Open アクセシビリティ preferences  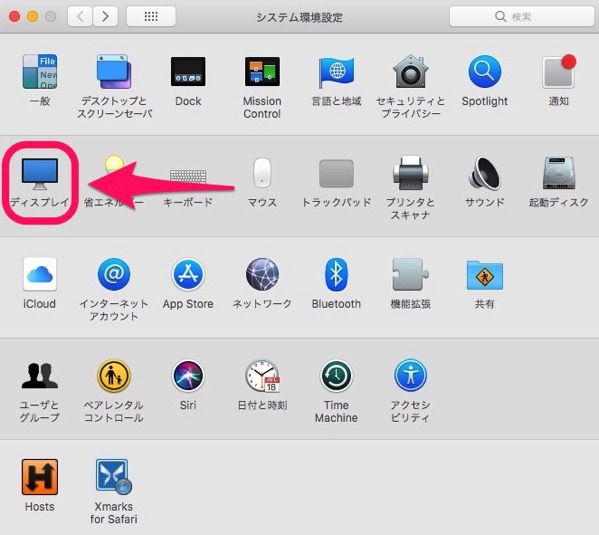410,375
